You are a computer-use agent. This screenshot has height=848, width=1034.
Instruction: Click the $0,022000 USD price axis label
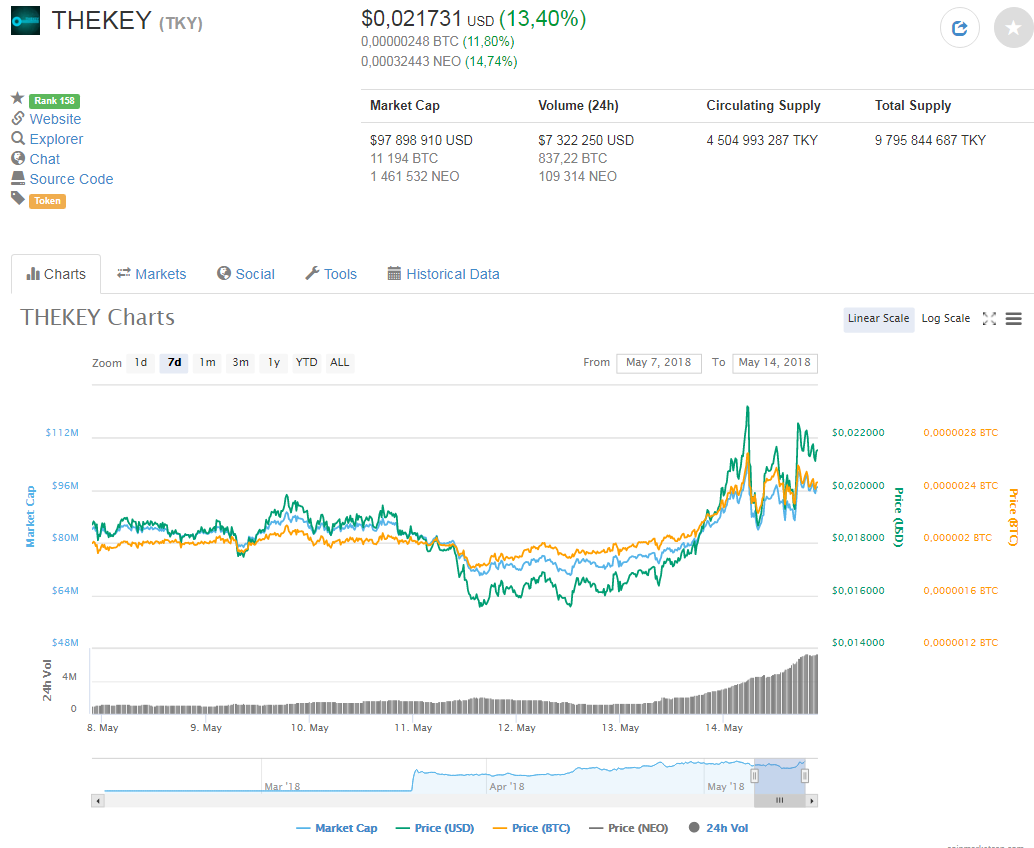point(859,433)
